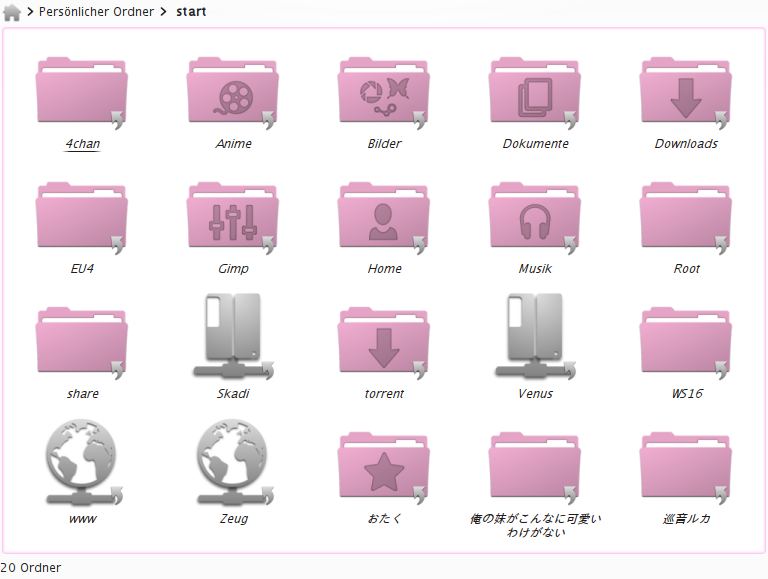The image size is (768, 579).
Task: Click the Bilder name label
Action: pos(384,144)
